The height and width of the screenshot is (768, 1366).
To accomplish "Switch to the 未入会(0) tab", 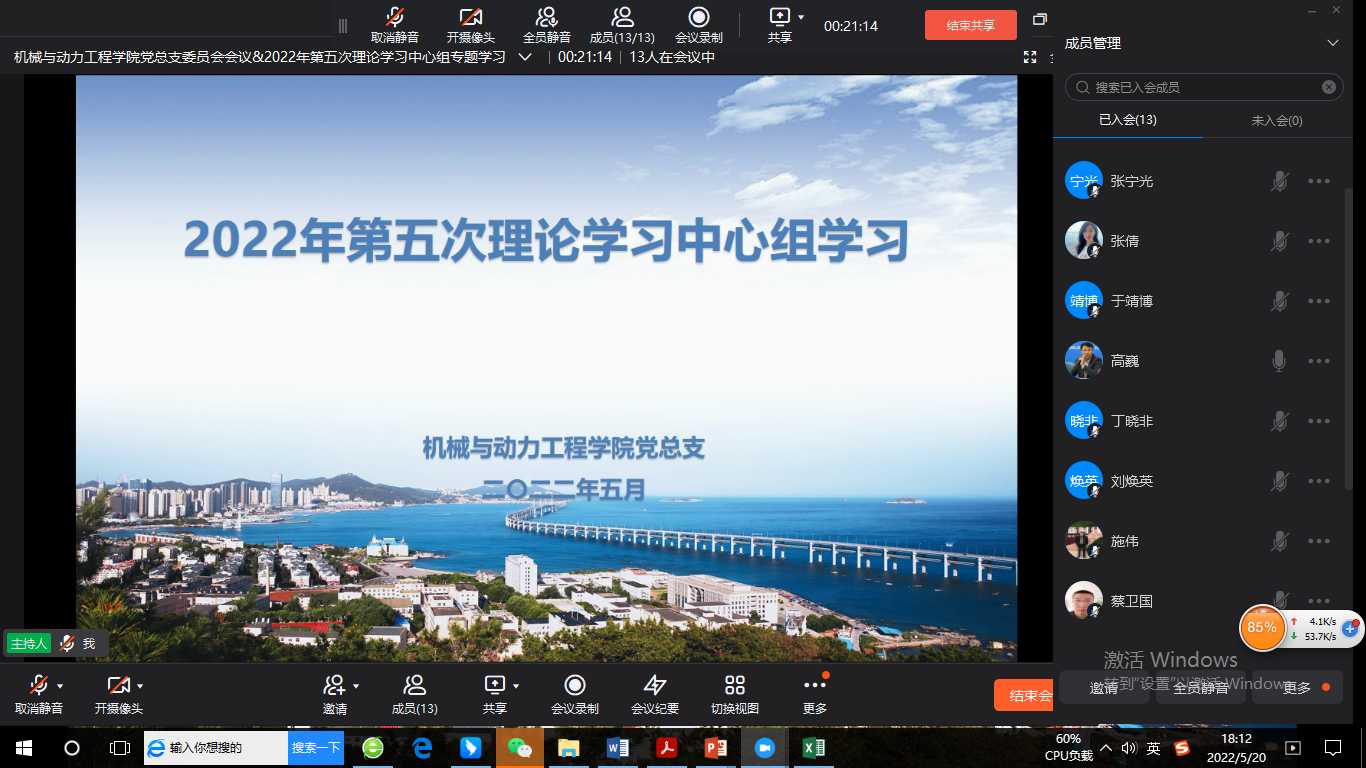I will coord(1277,120).
